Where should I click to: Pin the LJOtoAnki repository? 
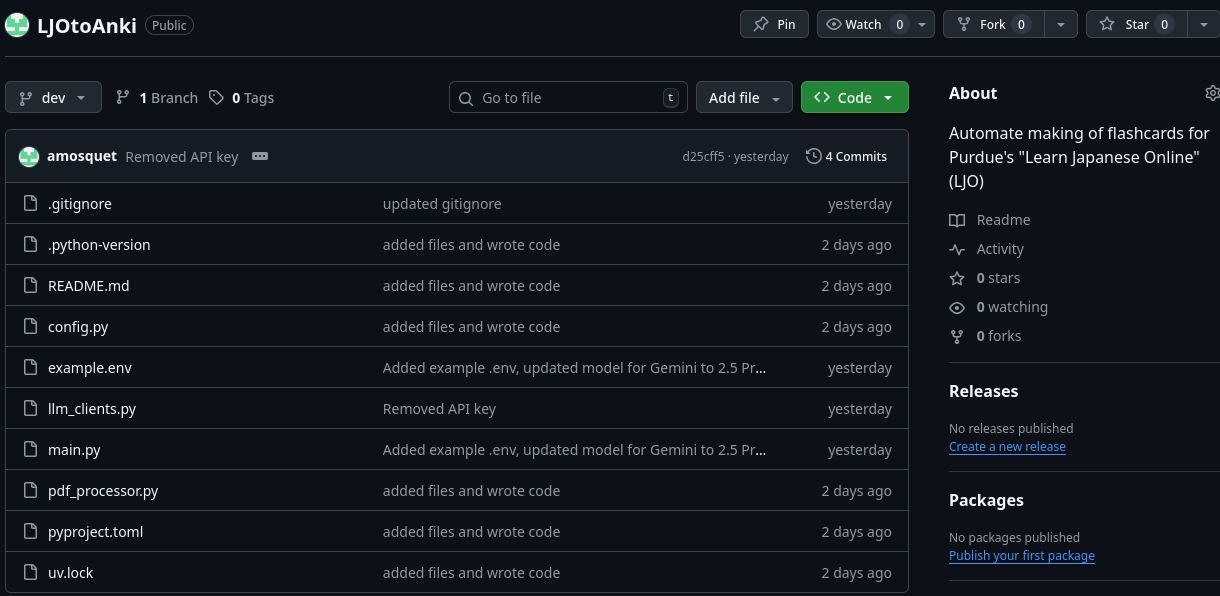pos(775,25)
